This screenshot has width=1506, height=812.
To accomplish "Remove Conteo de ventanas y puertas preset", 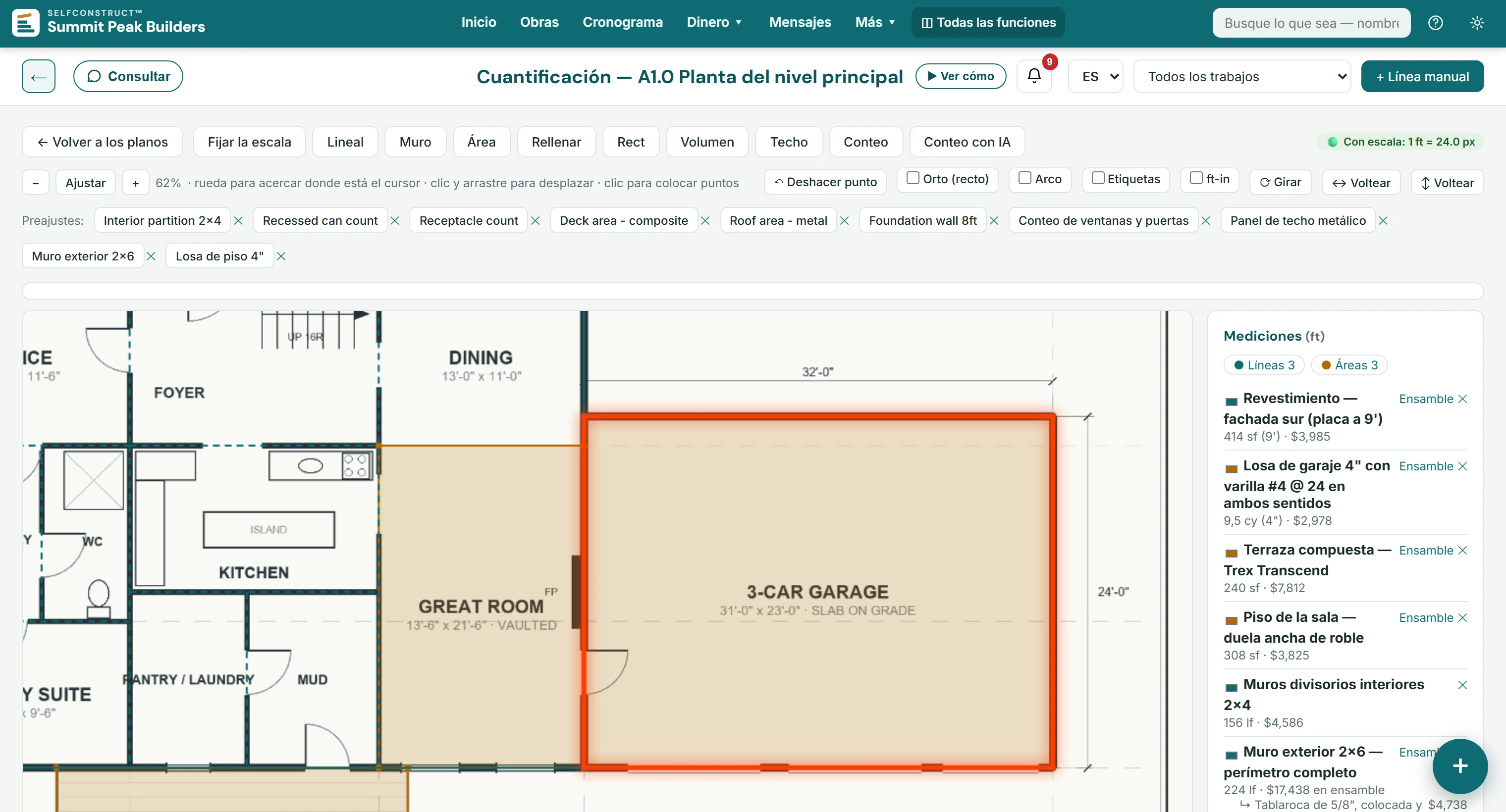I will [1206, 220].
